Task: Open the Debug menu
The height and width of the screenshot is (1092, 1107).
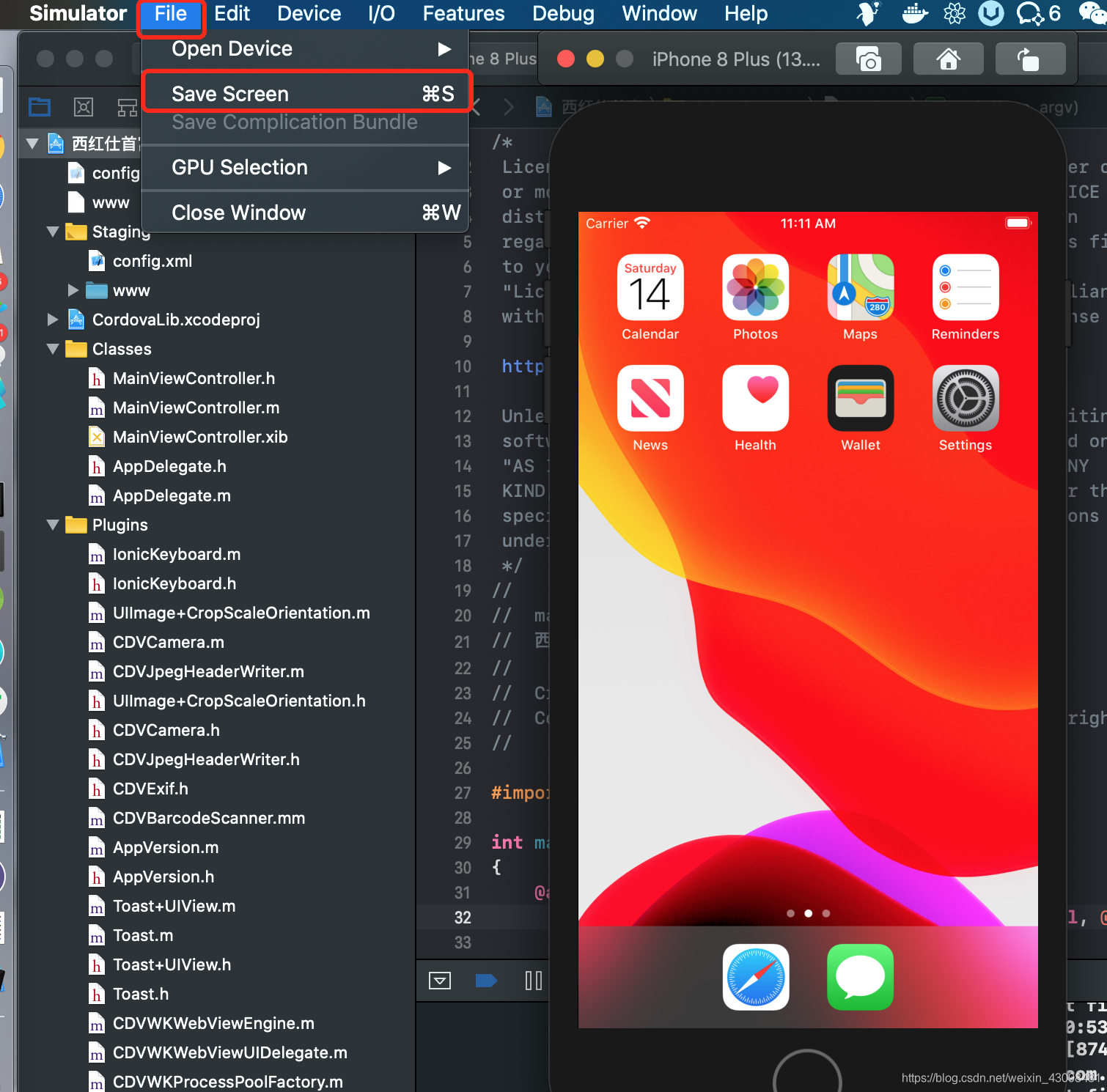Action: tap(563, 13)
